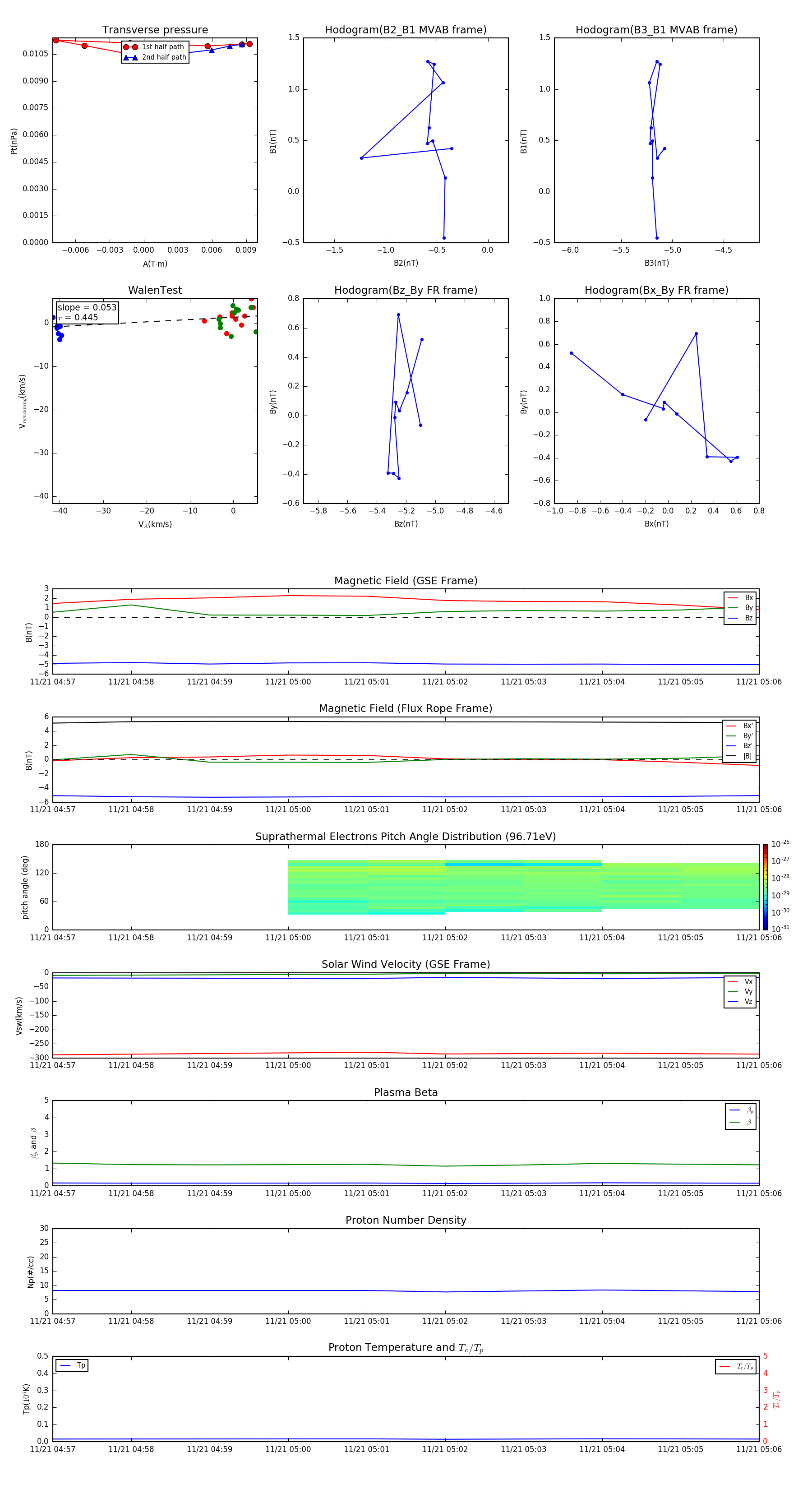Click the 'Bx(nT)' x-axis label

point(656,524)
